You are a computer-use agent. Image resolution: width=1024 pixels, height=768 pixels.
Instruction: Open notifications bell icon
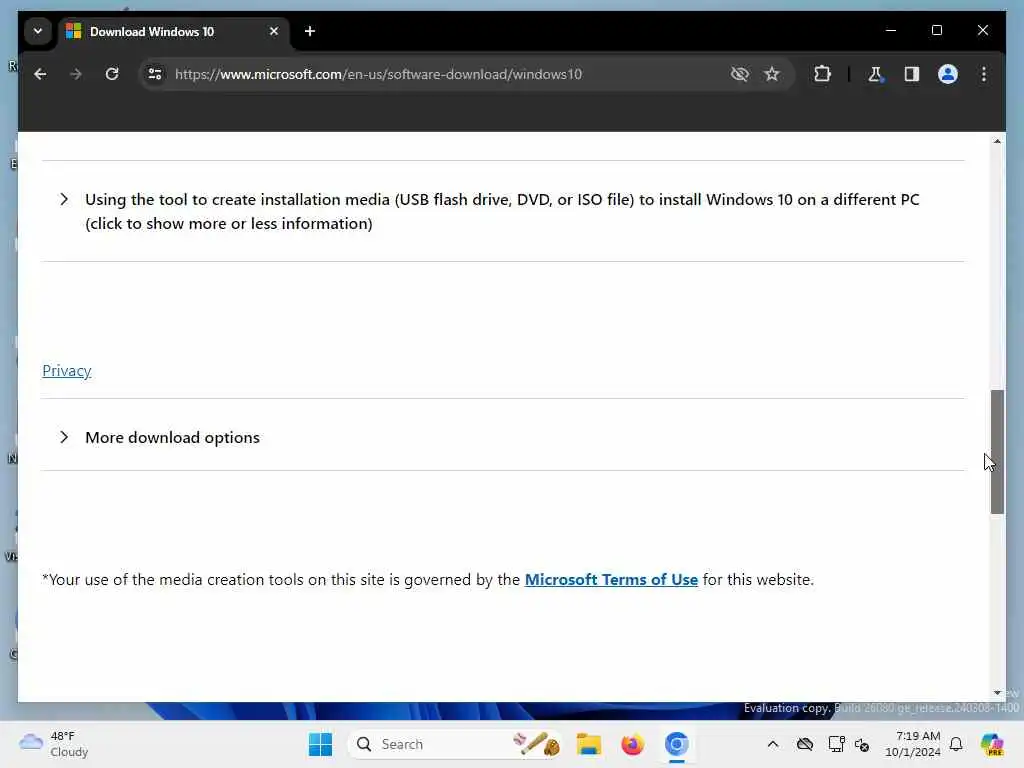coord(956,744)
